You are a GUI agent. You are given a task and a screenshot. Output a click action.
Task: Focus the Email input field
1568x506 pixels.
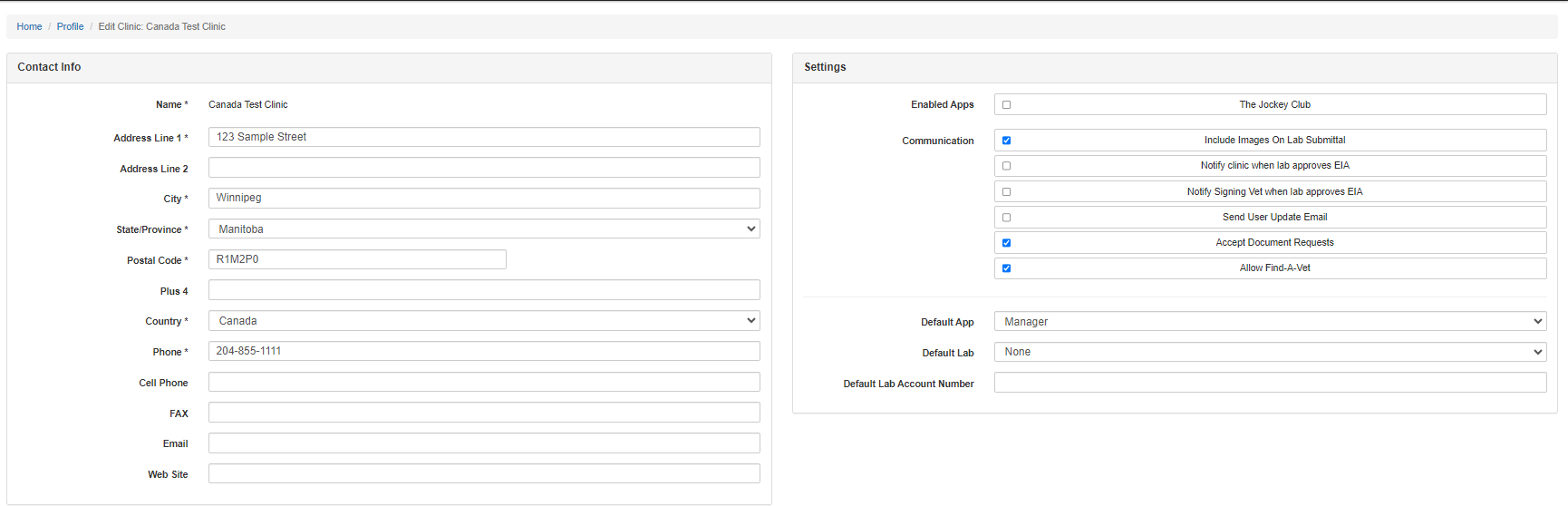tap(484, 443)
